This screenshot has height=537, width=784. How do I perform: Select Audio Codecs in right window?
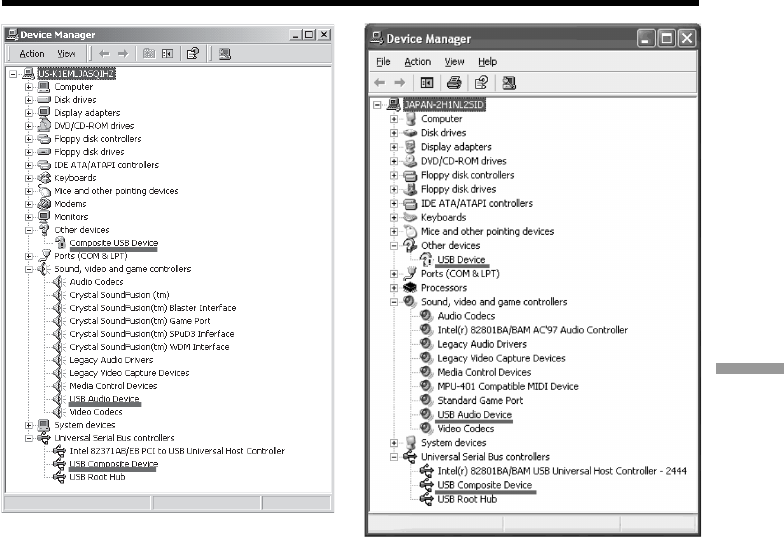[466, 316]
